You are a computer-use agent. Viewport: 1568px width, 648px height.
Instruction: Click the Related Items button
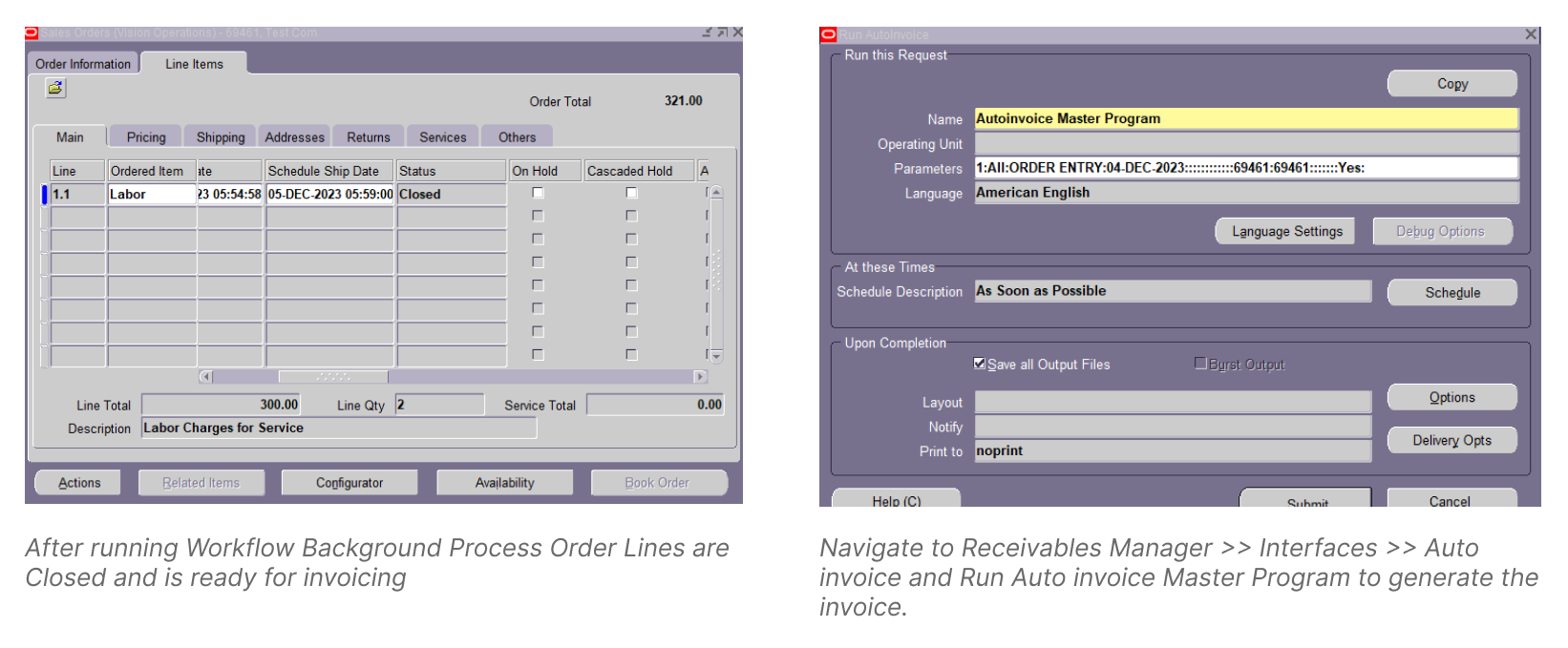tap(201, 483)
